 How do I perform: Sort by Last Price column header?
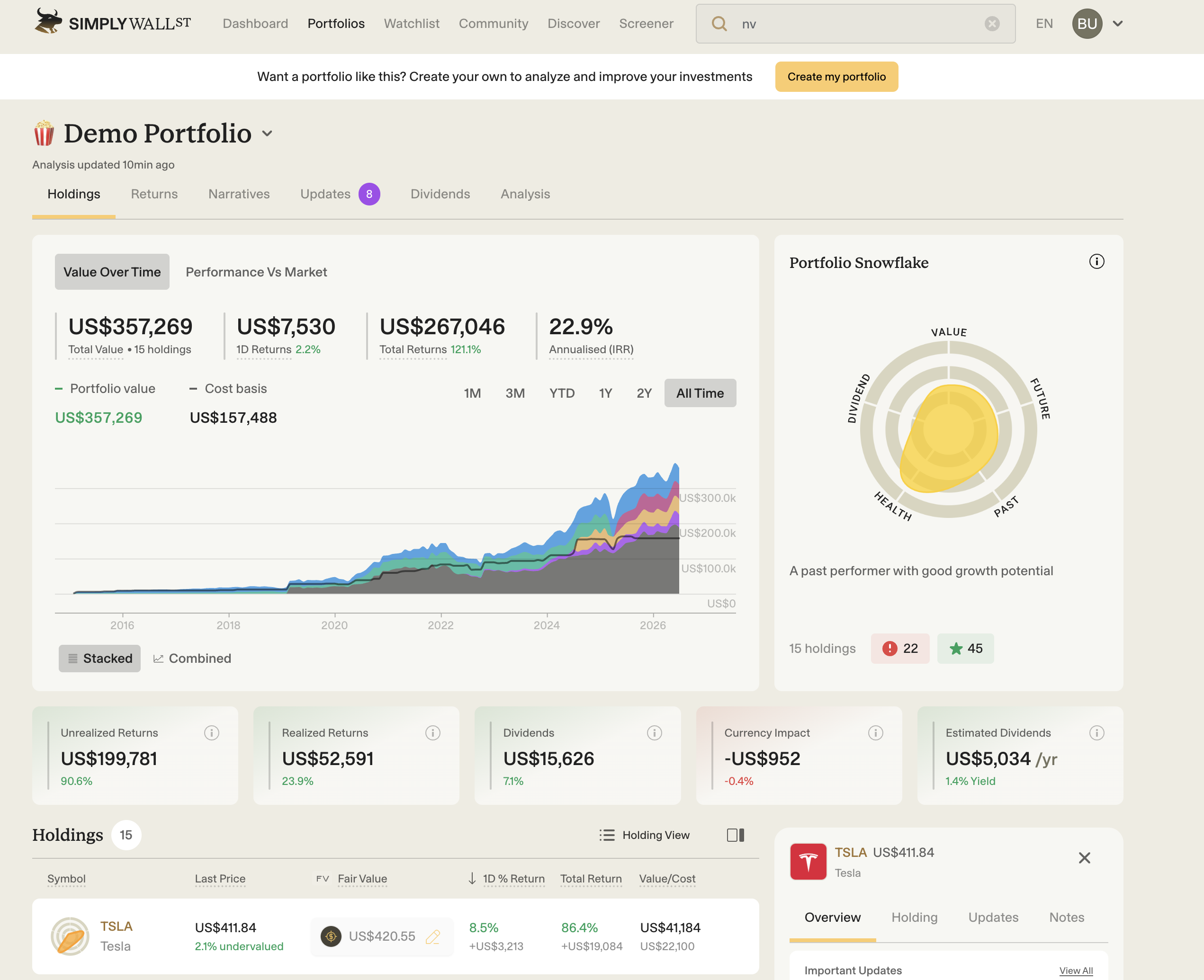pyautogui.click(x=220, y=878)
